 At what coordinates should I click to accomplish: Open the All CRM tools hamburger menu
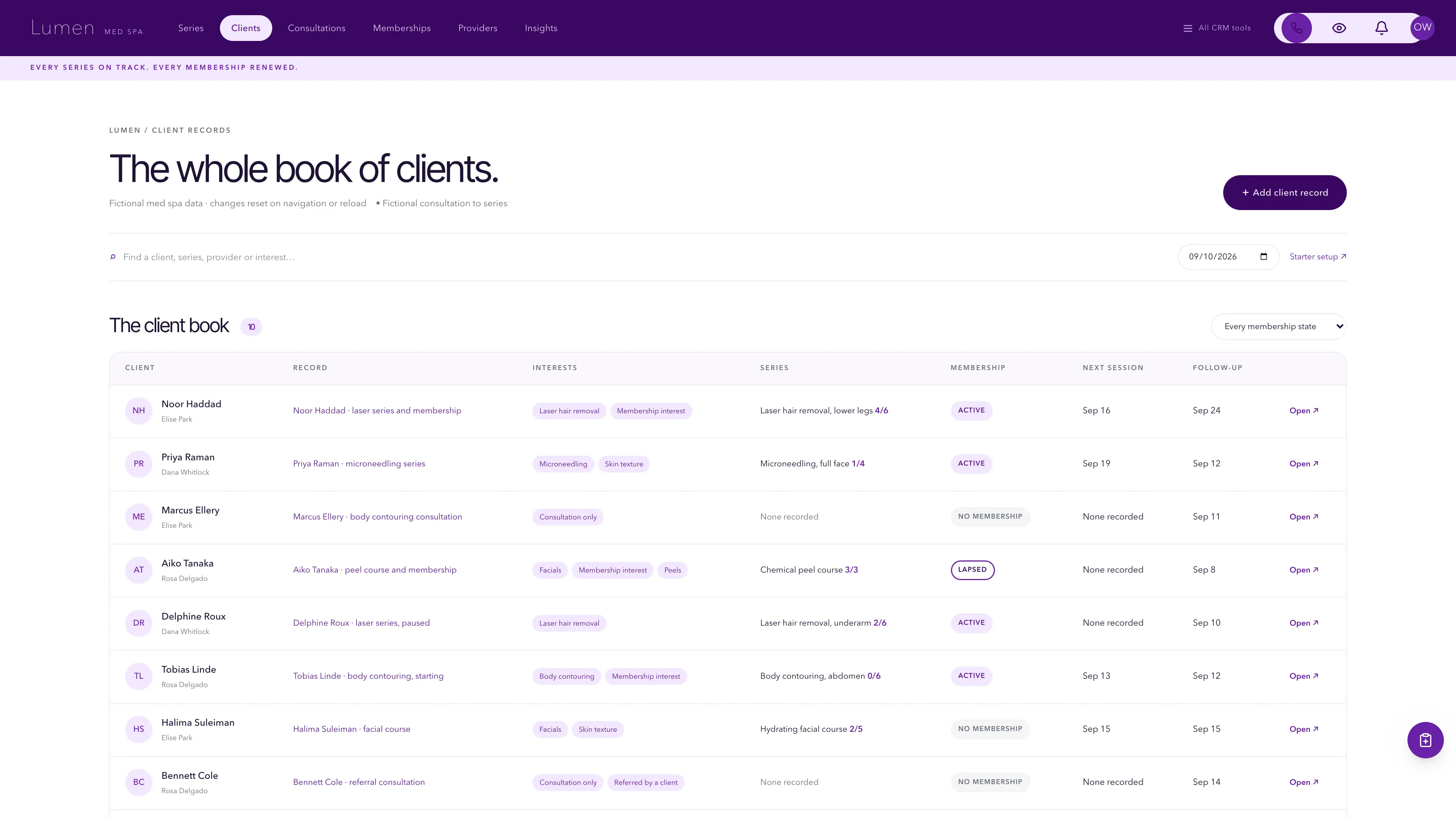point(1217,28)
